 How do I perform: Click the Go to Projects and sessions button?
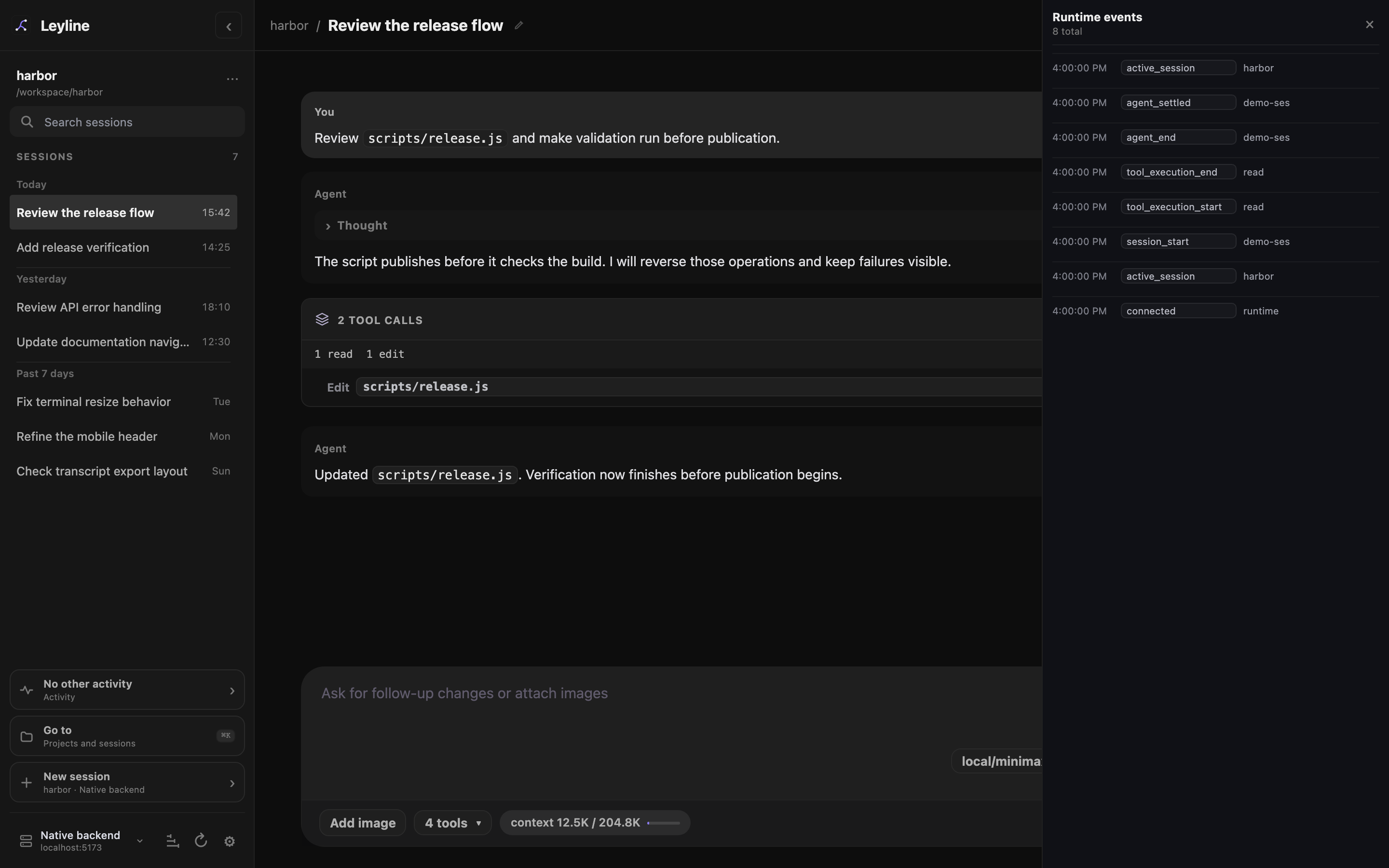[x=127, y=736]
